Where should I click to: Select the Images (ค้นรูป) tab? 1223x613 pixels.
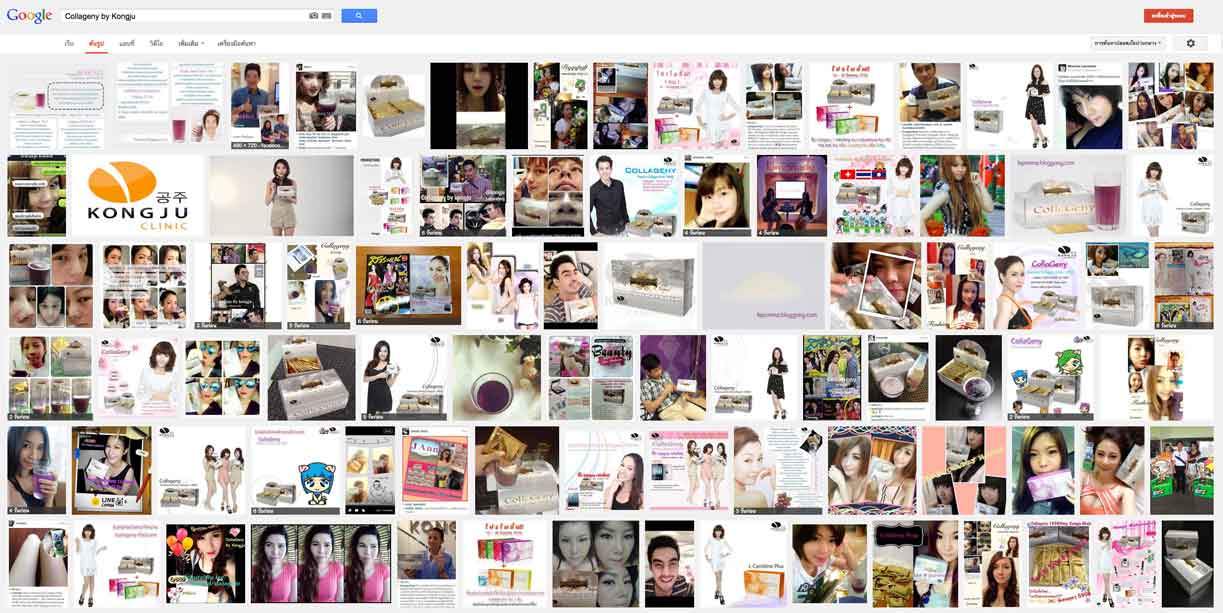click(96, 44)
